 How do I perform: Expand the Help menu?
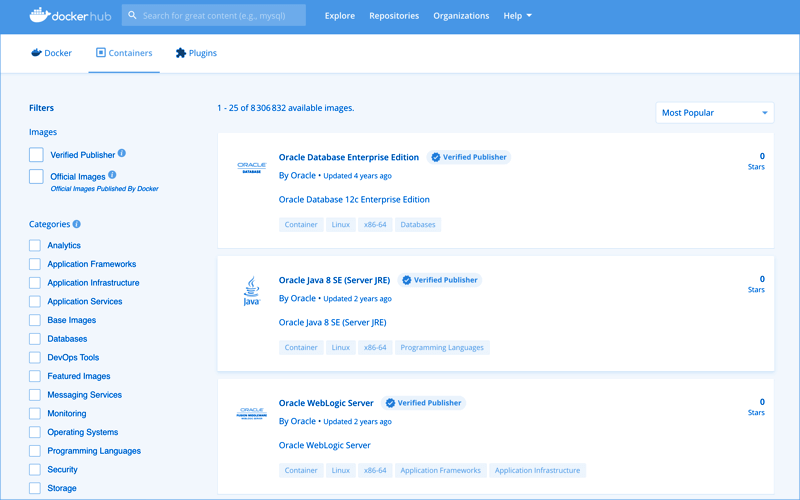(517, 16)
